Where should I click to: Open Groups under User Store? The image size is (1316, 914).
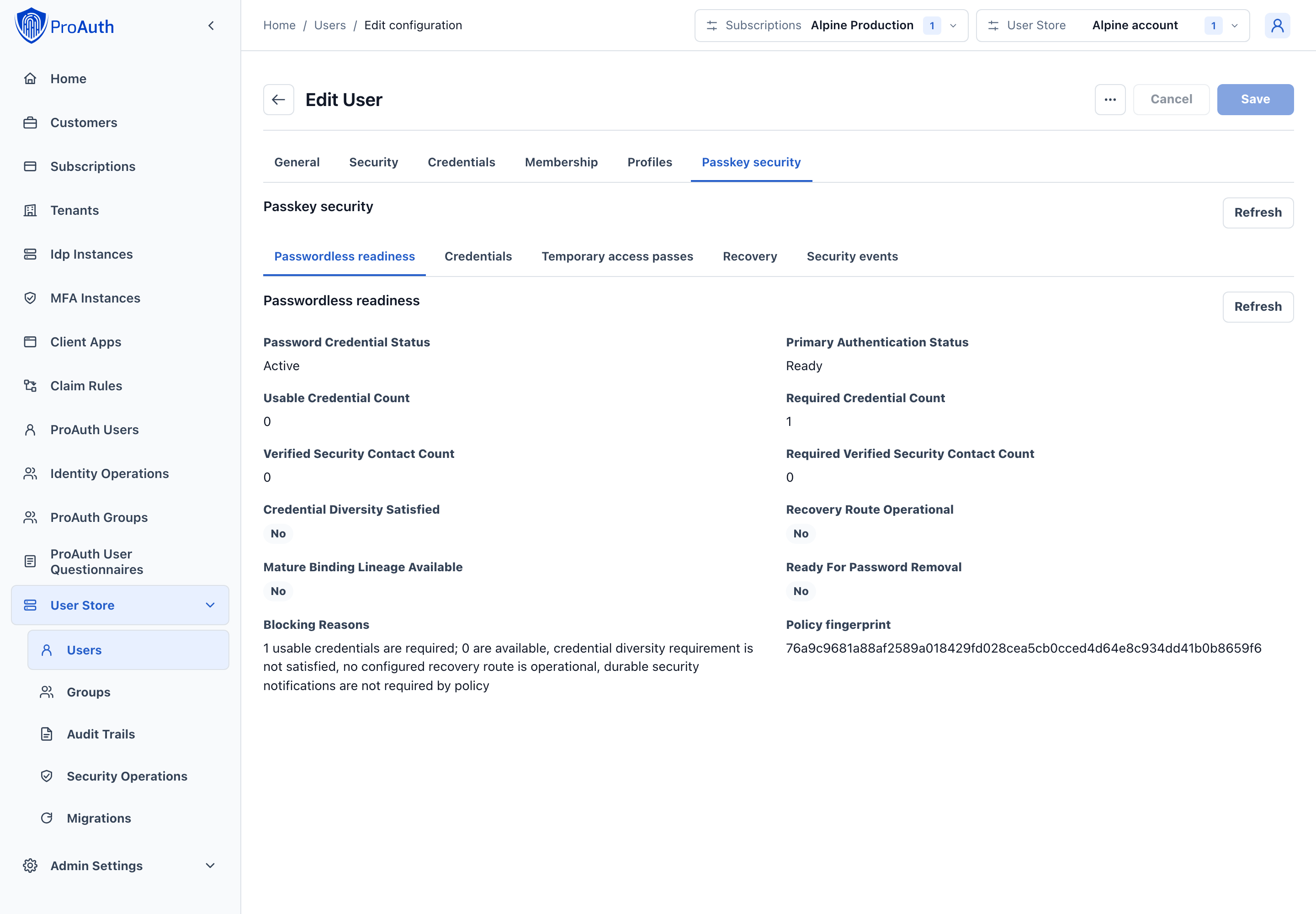pos(128,692)
